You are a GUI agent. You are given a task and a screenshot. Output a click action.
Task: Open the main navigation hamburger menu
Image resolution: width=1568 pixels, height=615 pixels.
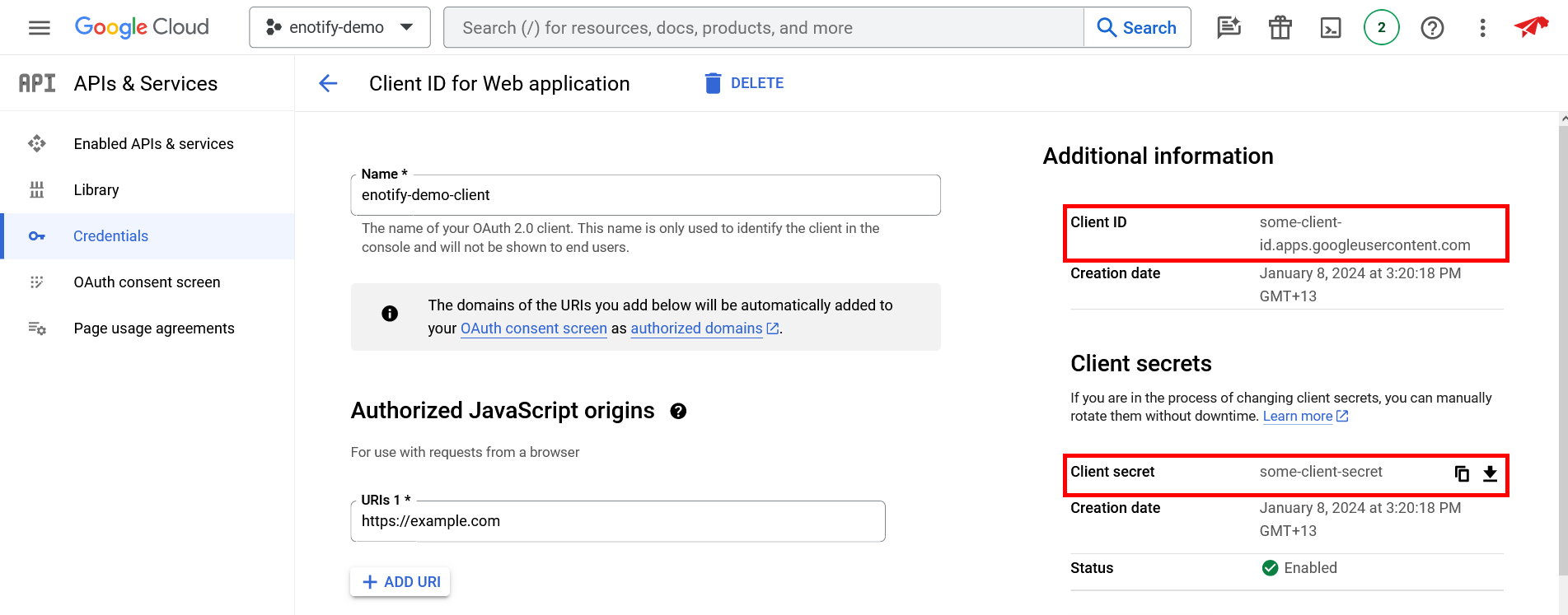(39, 28)
